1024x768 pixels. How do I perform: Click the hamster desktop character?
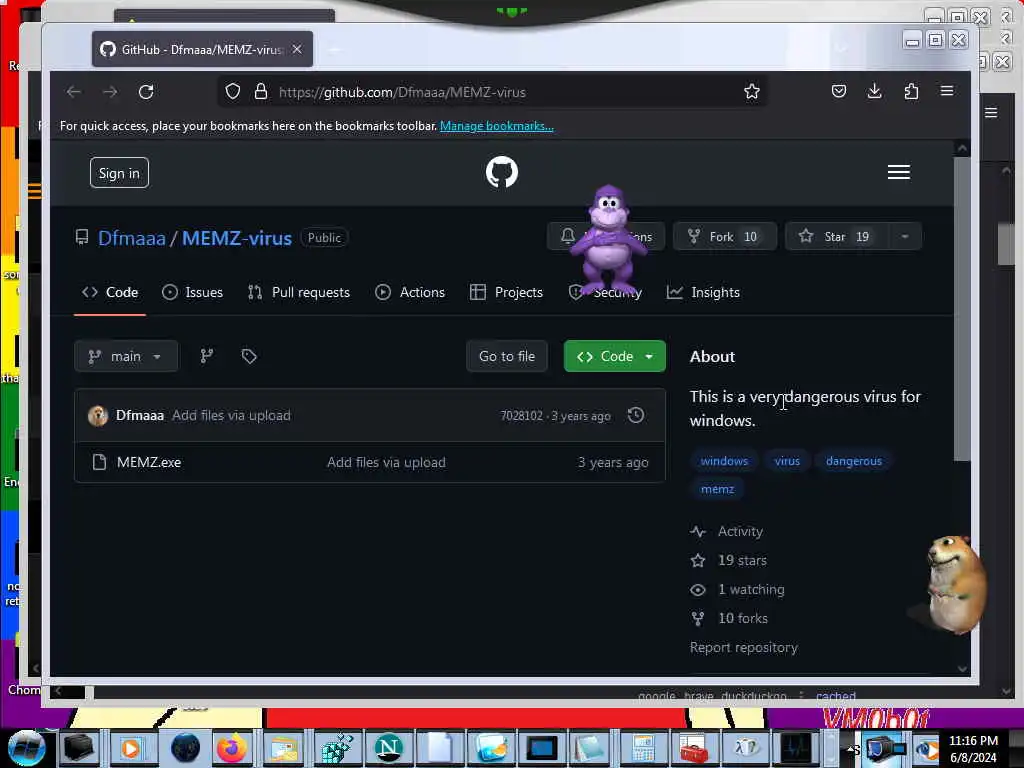(956, 584)
